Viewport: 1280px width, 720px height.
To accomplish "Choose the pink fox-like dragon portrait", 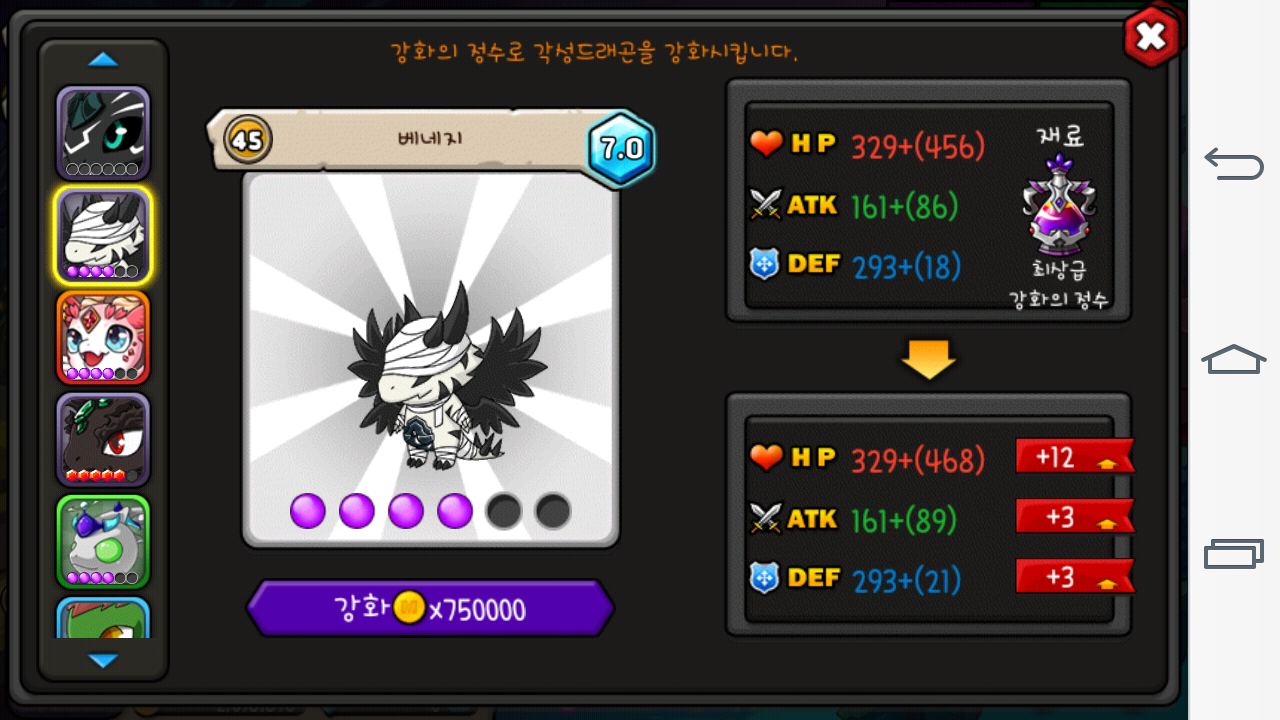I will pyautogui.click(x=103, y=338).
